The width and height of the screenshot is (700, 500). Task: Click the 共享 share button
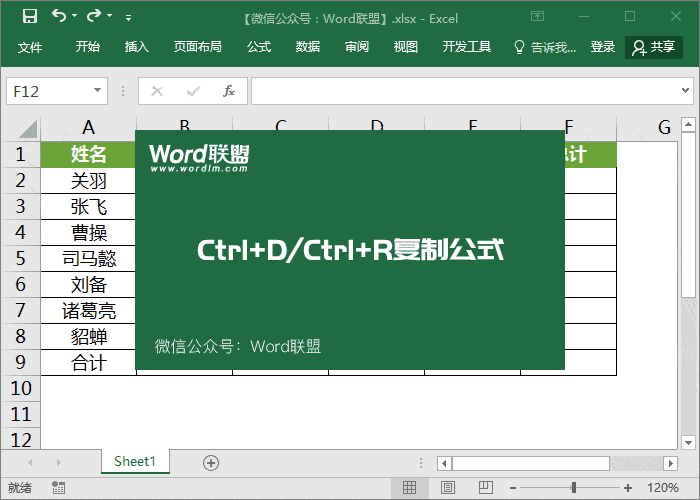653,47
